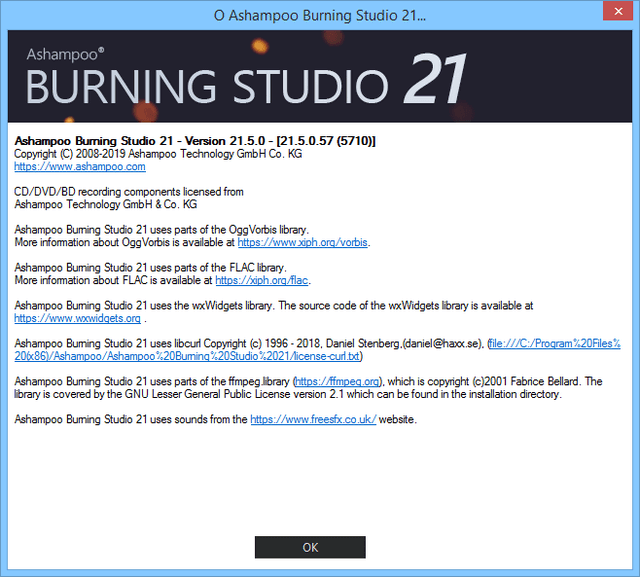Close the About Ashampoo Burning Studio dialog
This screenshot has width=640, height=577.
(618, 11)
